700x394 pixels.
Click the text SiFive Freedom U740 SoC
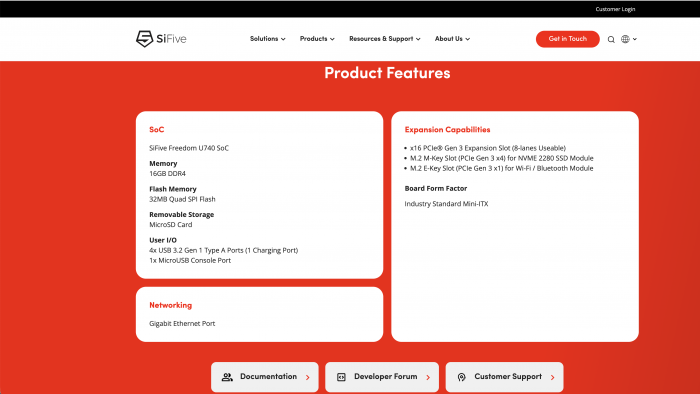tap(189, 148)
